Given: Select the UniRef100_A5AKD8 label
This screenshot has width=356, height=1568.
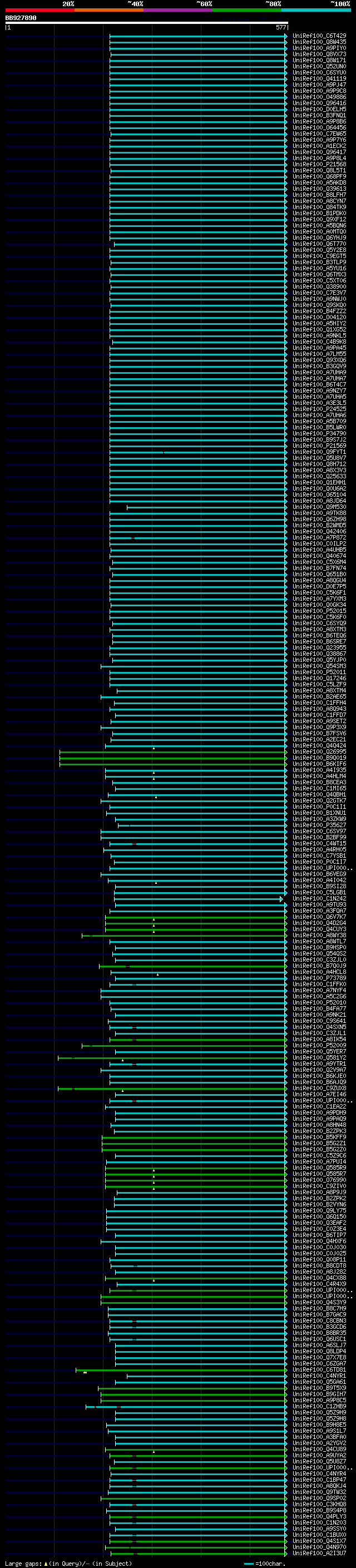Looking at the screenshot, I should coord(319,182).
